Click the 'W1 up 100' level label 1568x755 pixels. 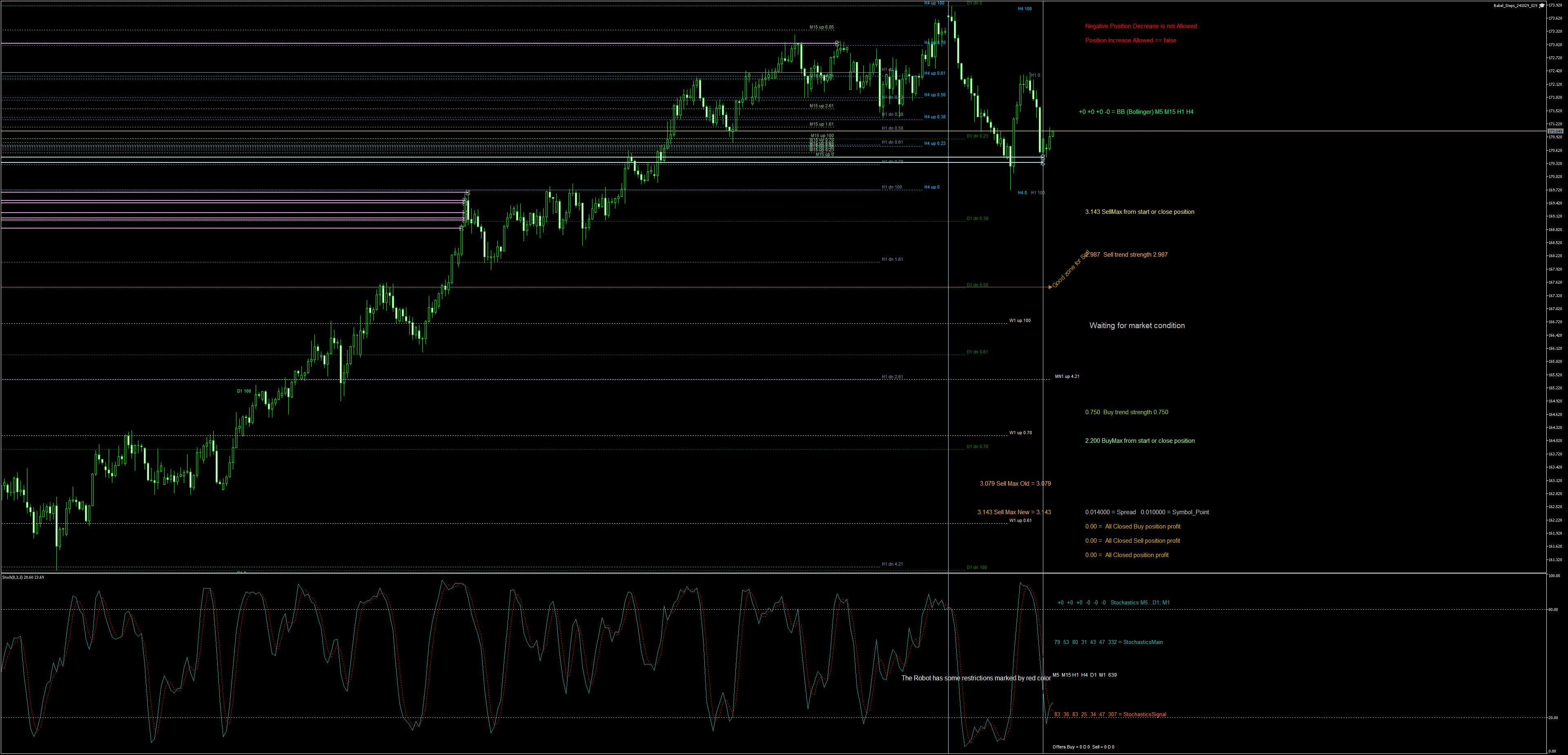point(1020,321)
